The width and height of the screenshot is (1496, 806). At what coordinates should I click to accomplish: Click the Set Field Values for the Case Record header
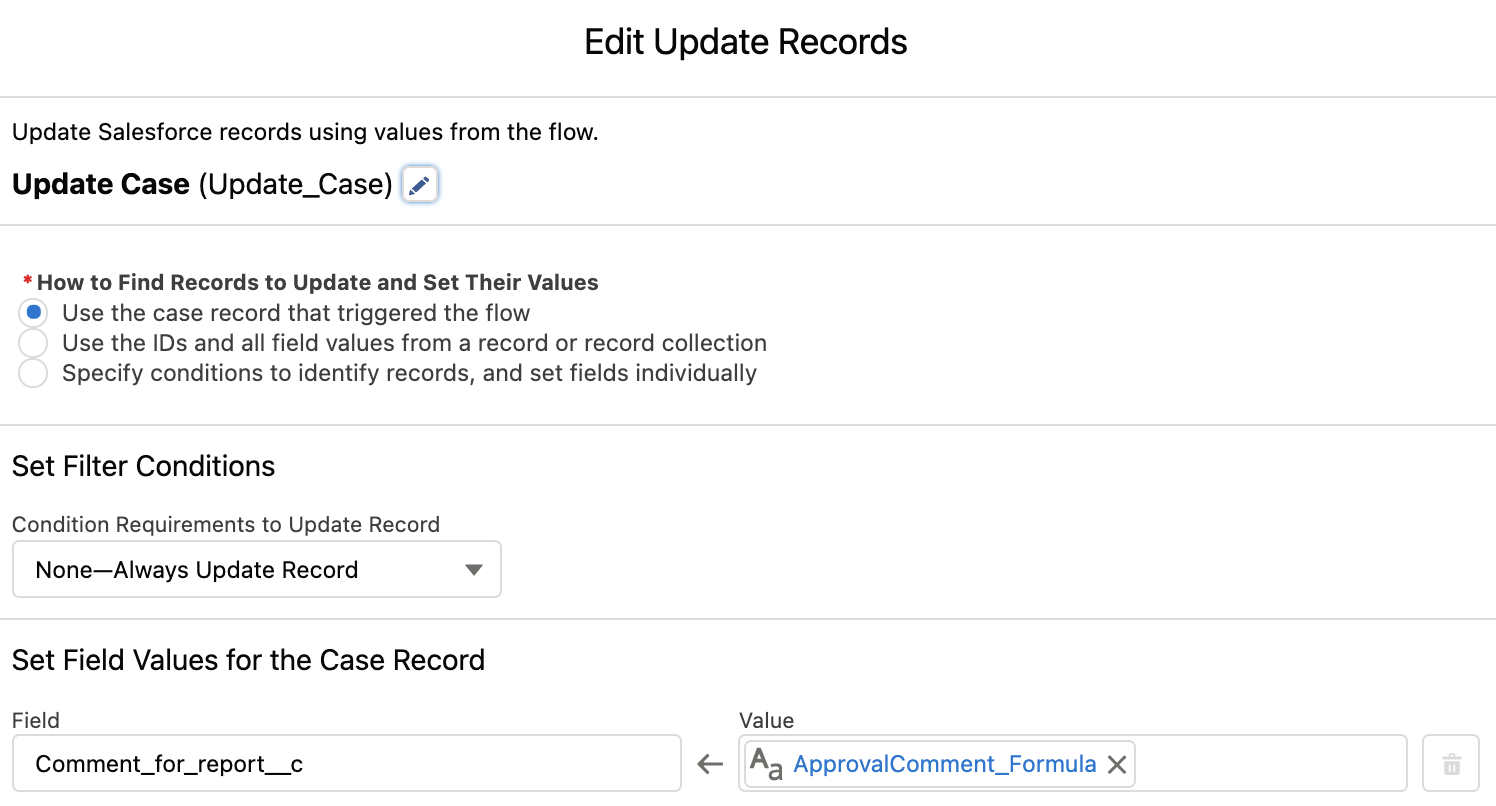(247, 660)
